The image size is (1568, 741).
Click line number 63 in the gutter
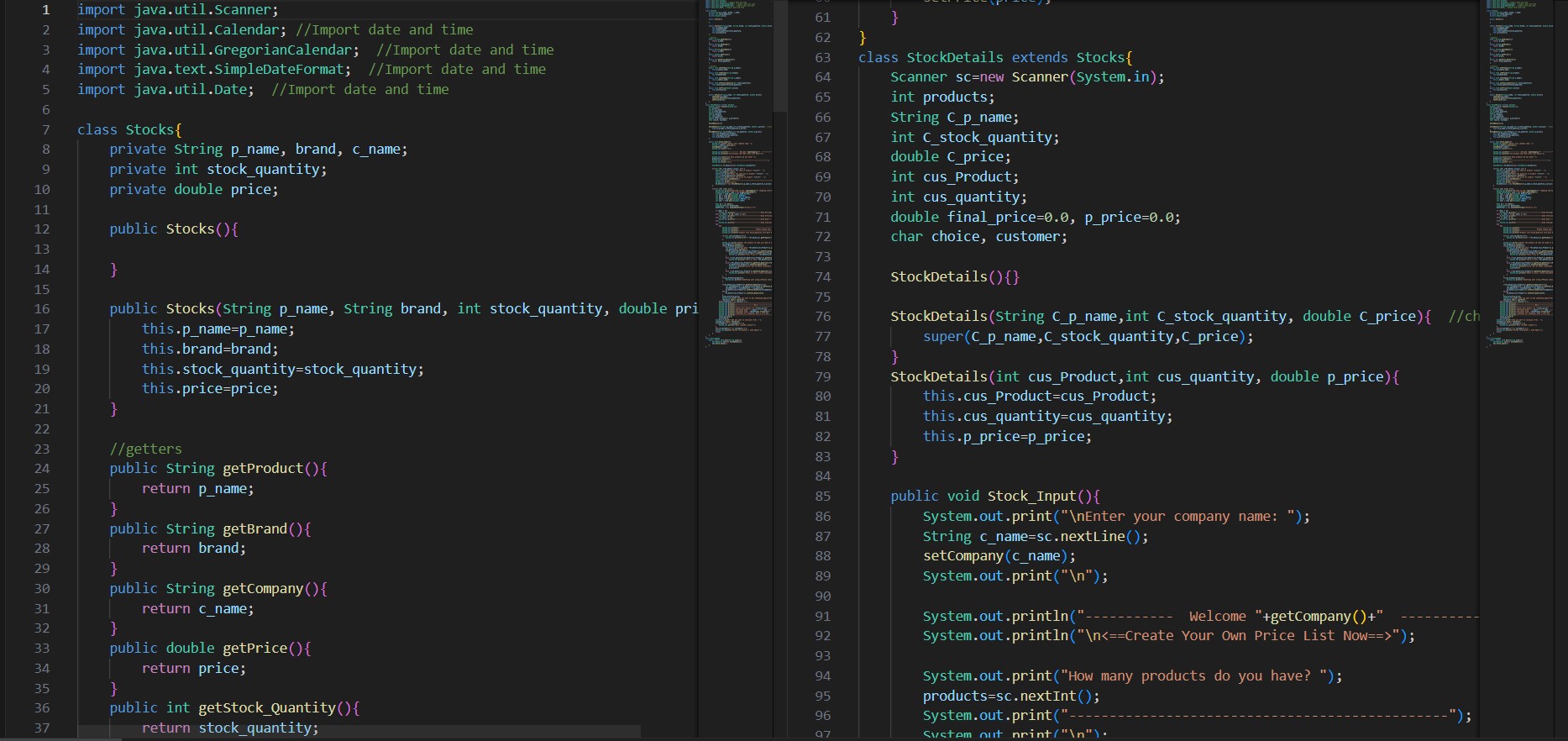point(822,57)
